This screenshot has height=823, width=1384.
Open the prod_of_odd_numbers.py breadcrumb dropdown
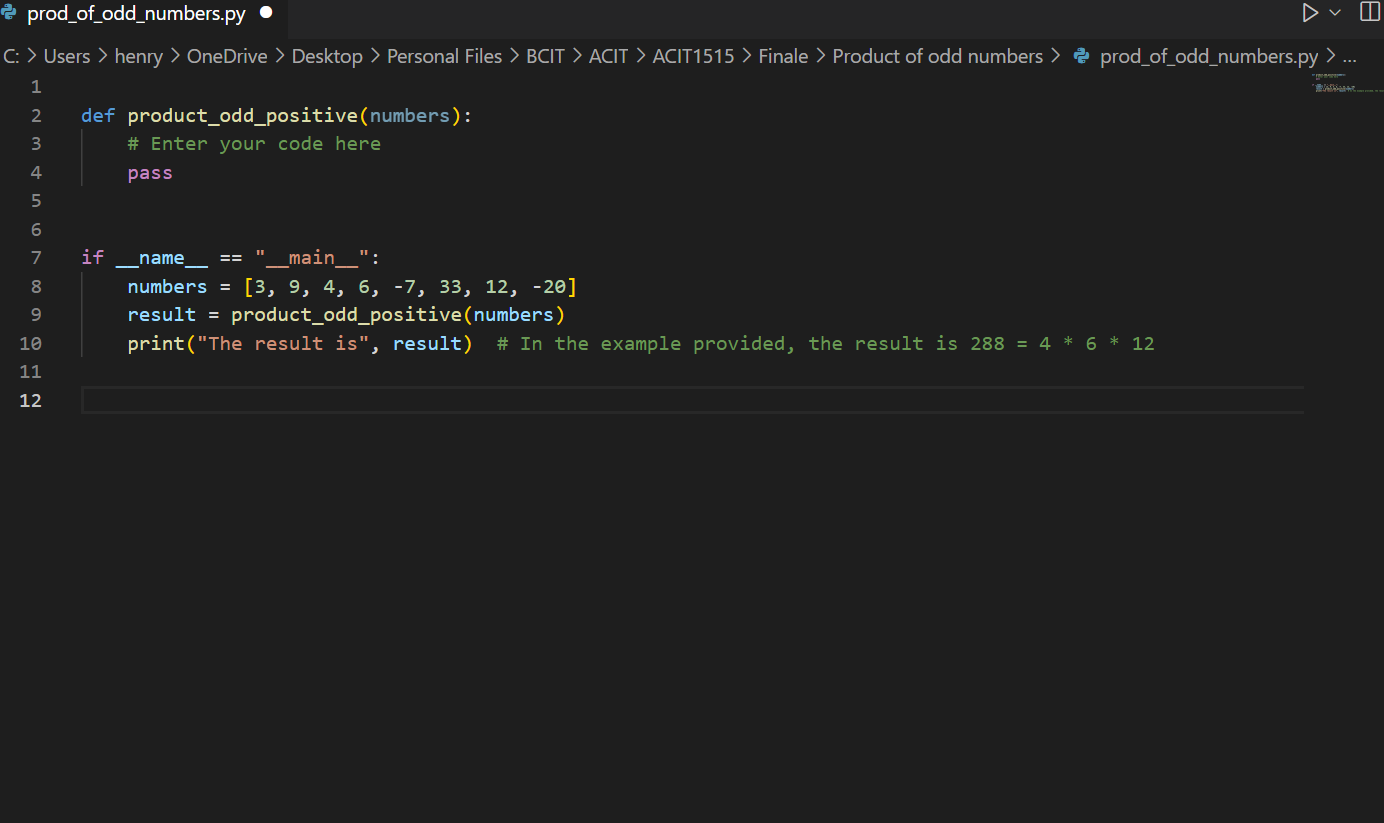(1208, 56)
